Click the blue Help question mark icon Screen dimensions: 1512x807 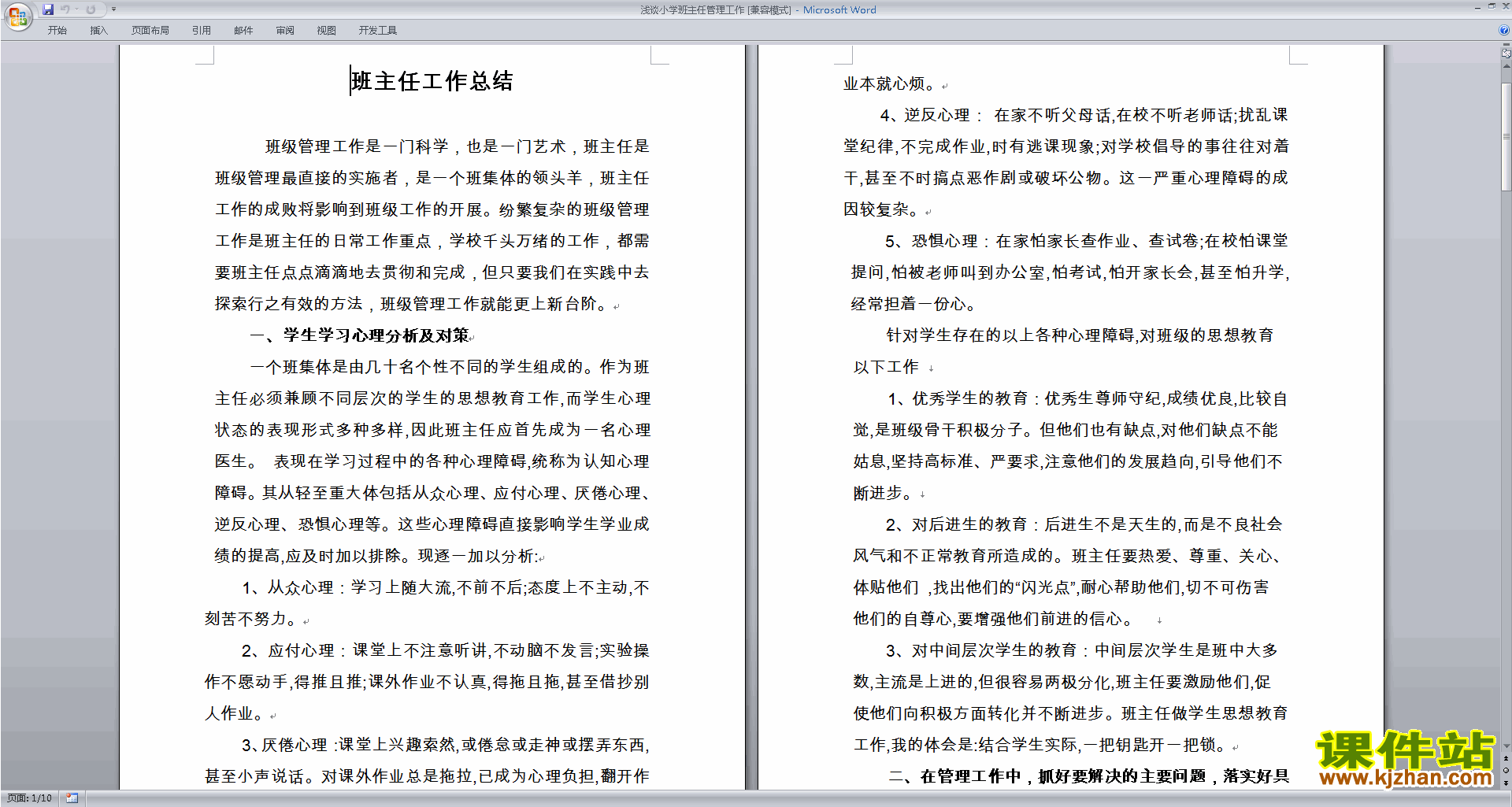[1504, 30]
